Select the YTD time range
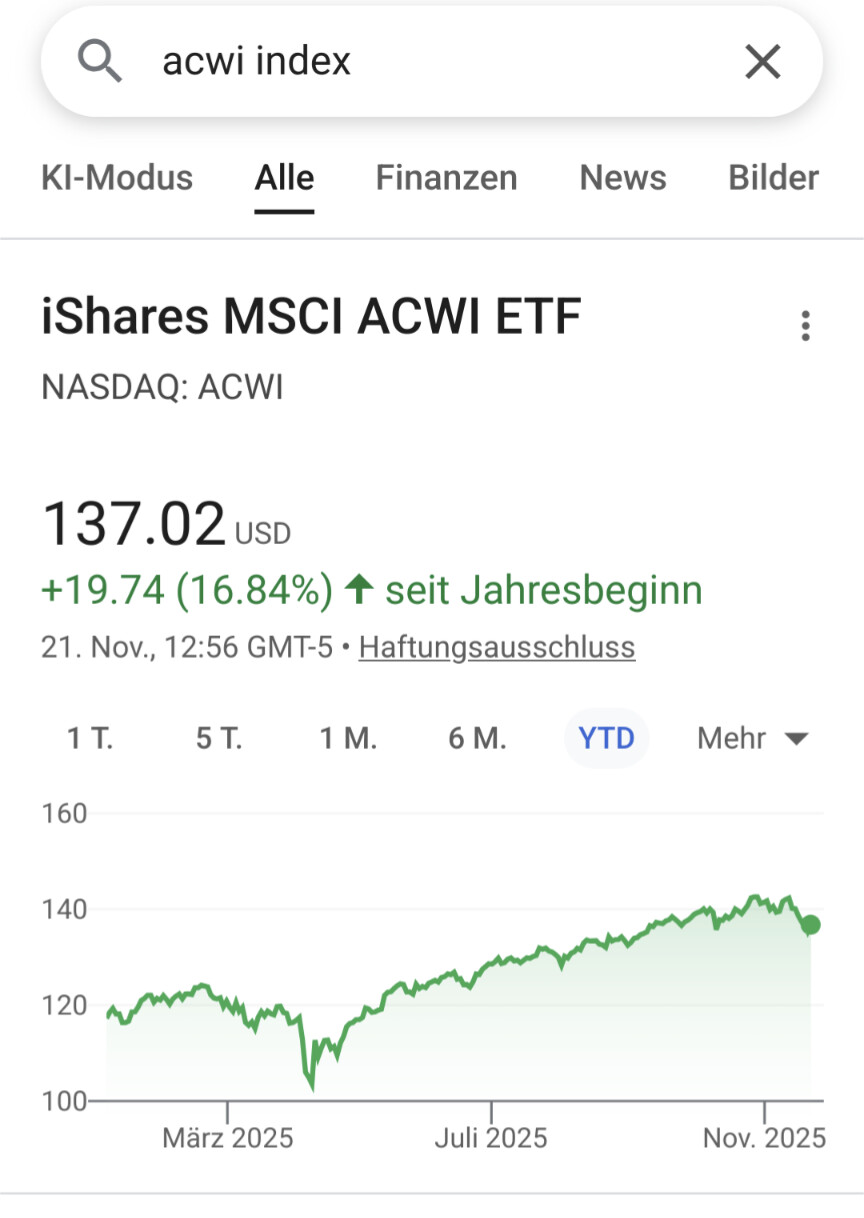 click(607, 739)
